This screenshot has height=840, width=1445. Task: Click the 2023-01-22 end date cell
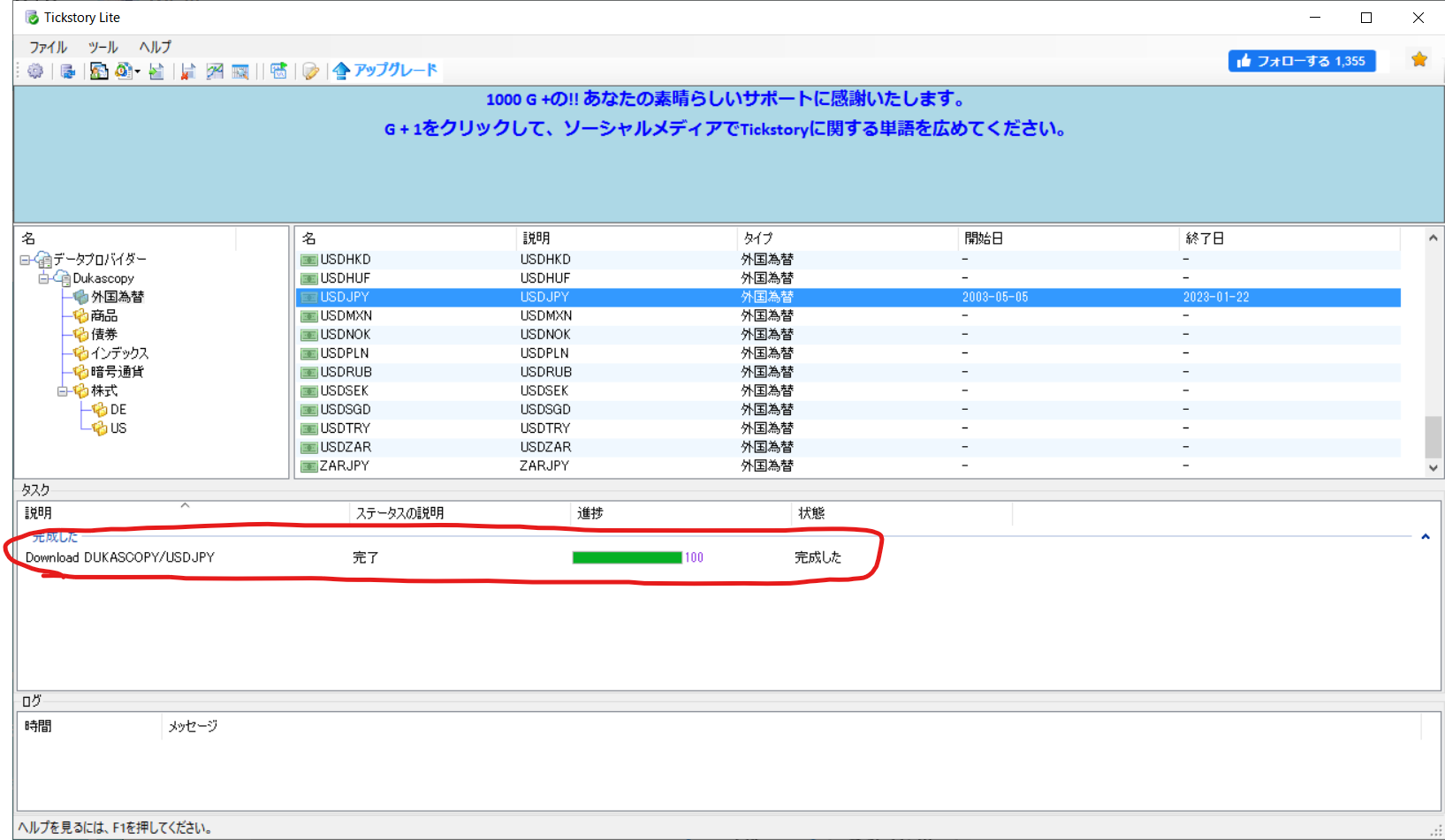(1216, 298)
